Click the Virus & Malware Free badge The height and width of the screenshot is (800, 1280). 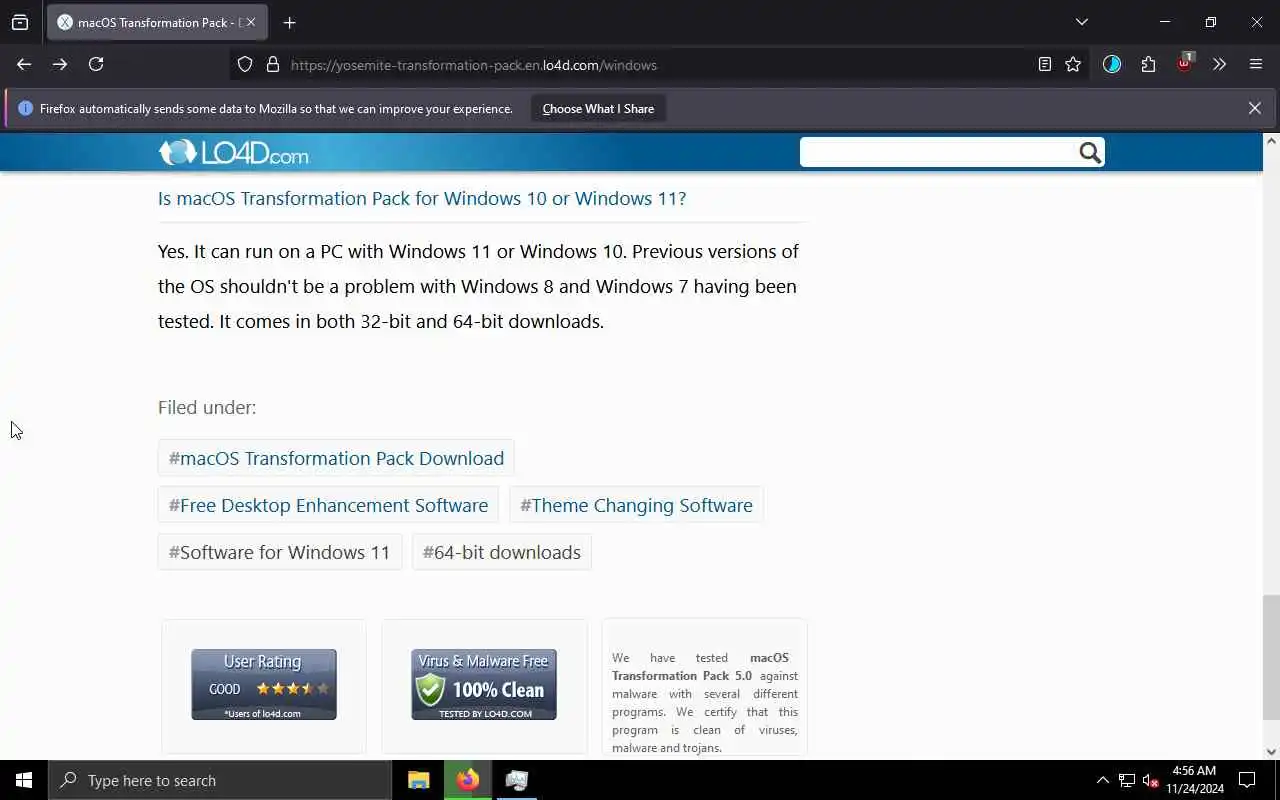(x=484, y=685)
